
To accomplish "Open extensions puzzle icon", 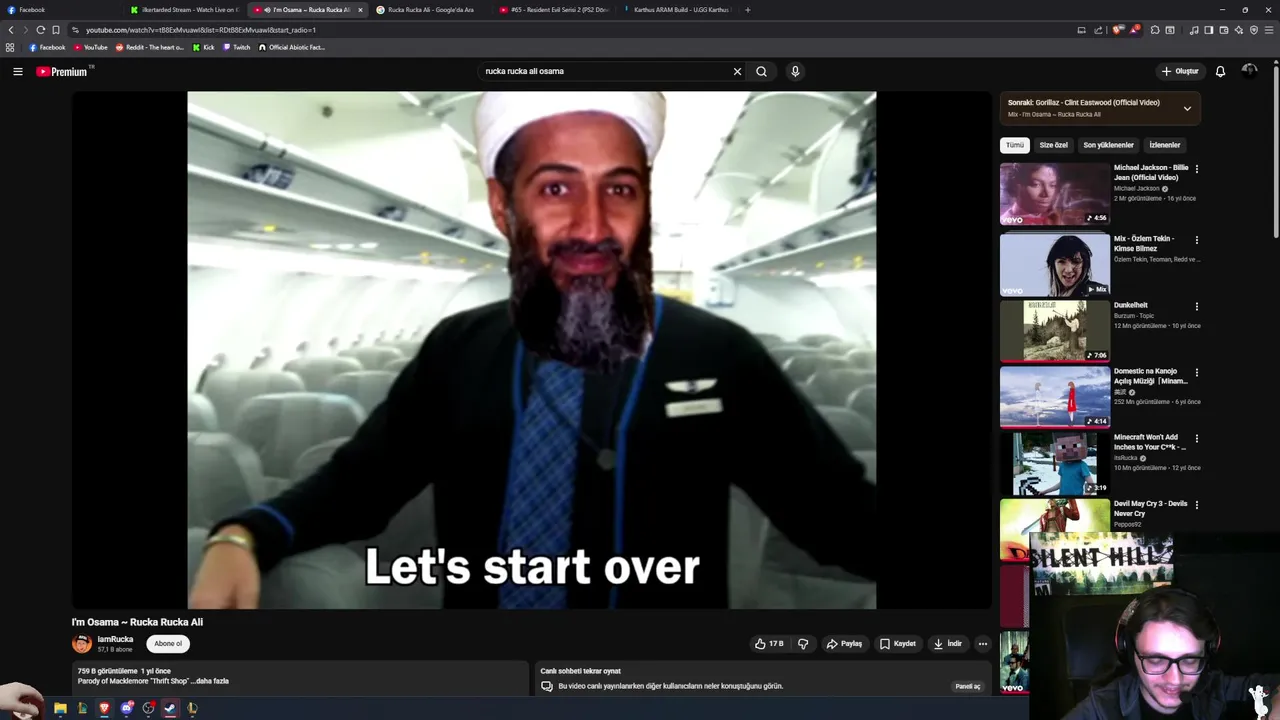I will tap(1155, 30).
